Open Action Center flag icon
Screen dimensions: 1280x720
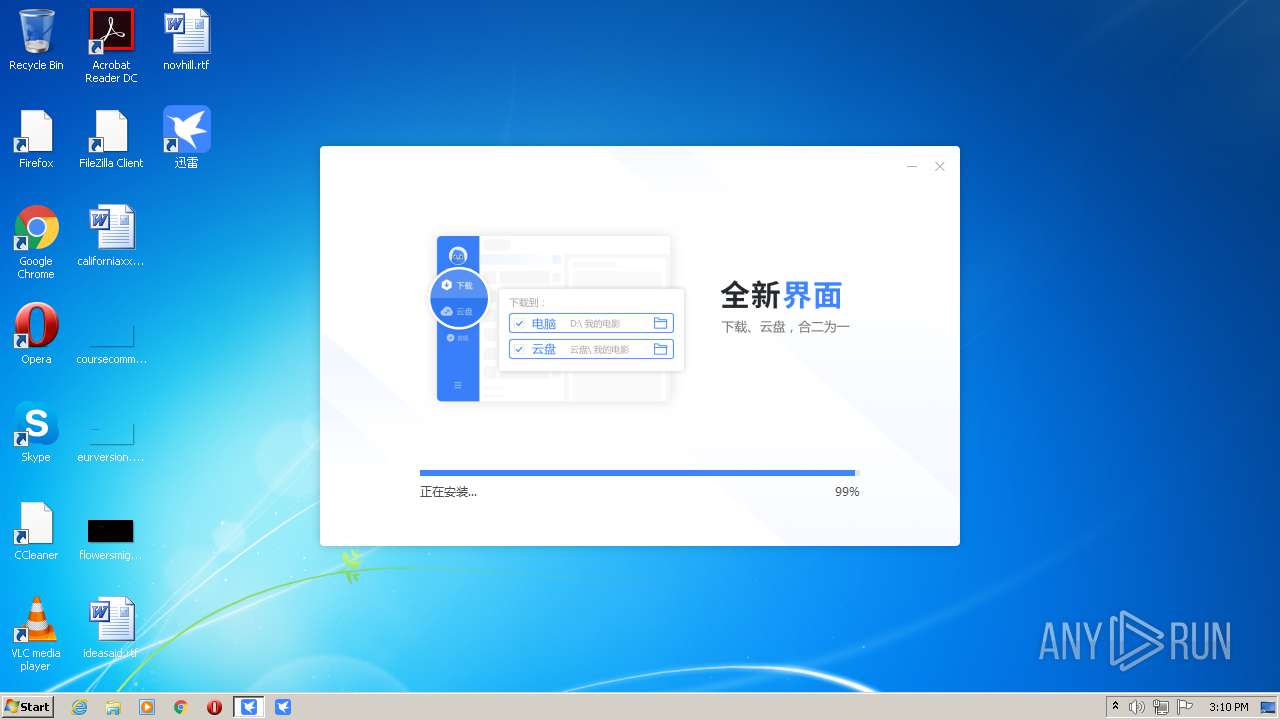[x=1185, y=707]
